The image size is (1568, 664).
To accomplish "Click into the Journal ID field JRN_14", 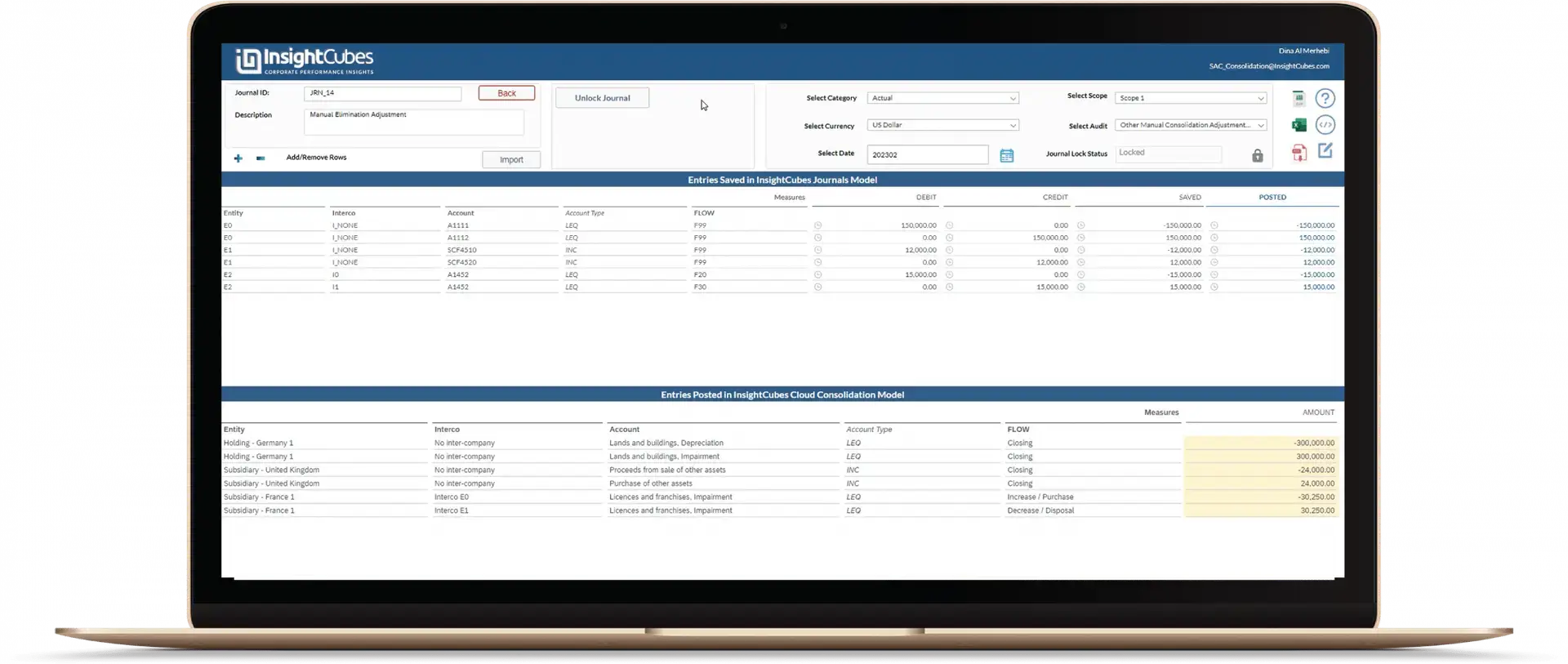I will [x=382, y=93].
